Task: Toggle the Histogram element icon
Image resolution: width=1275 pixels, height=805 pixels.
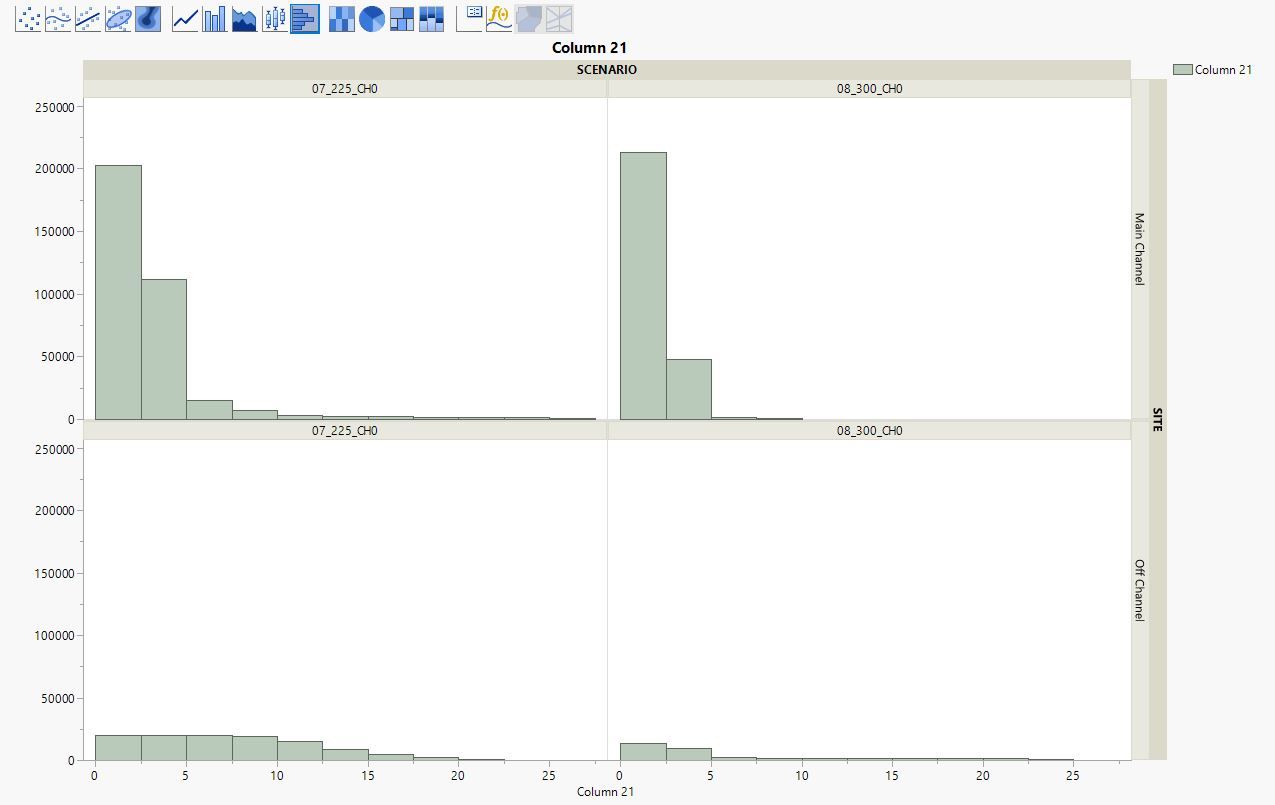Action: pyautogui.click(x=305, y=18)
